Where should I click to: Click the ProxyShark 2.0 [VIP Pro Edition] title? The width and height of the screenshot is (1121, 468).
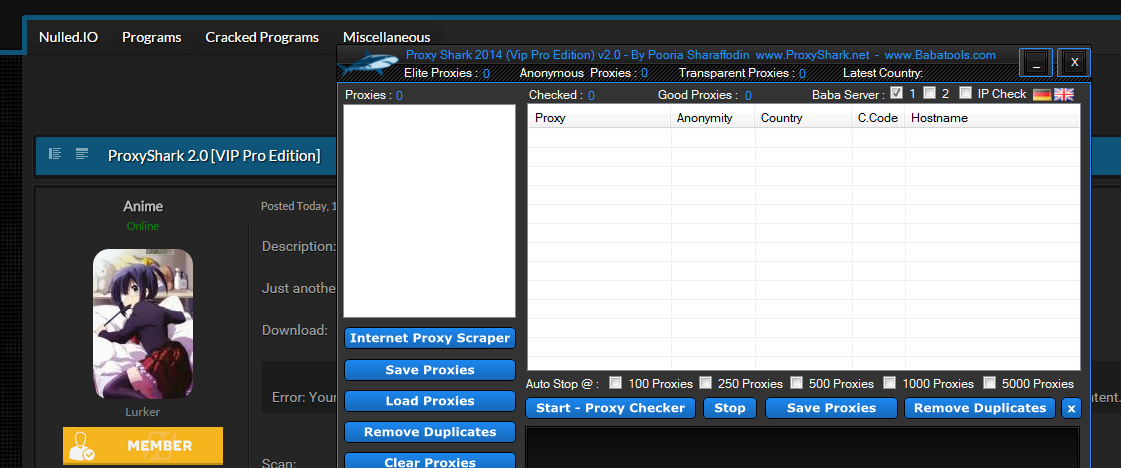pos(214,155)
